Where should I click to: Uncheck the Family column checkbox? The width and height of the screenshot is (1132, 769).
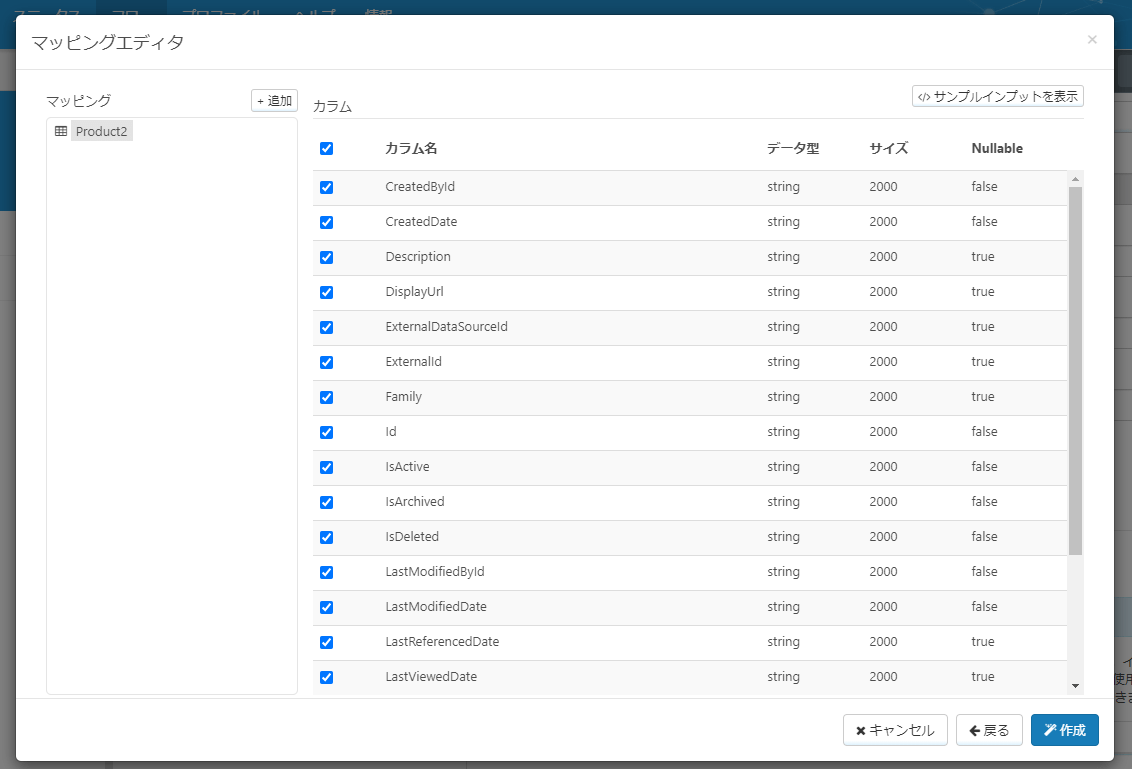[x=326, y=398]
